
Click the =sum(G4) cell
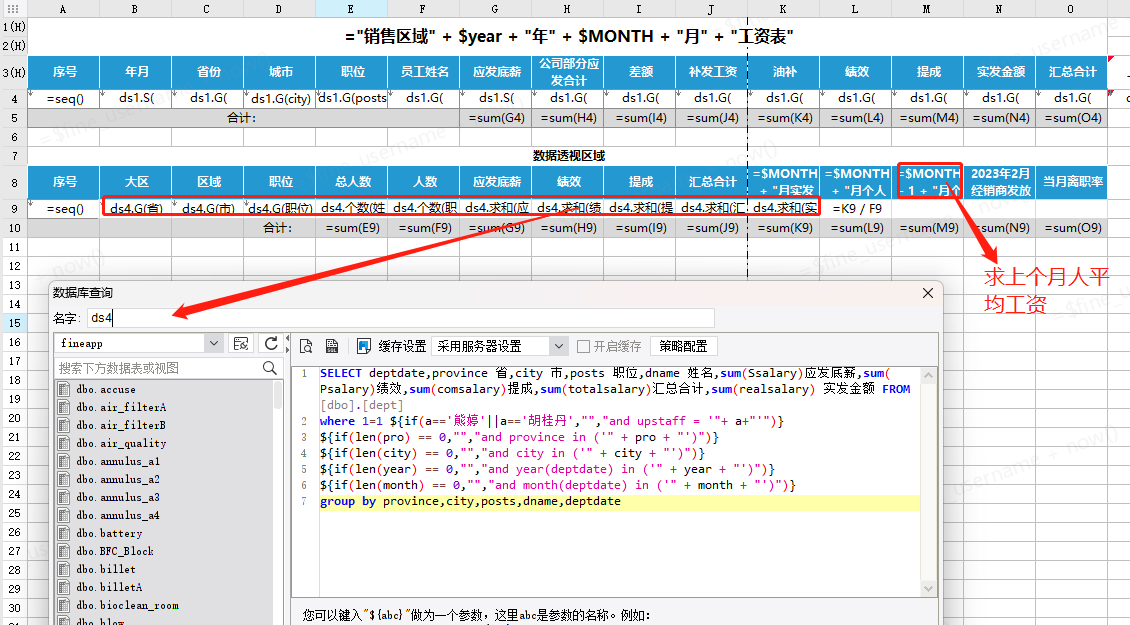(x=496, y=118)
